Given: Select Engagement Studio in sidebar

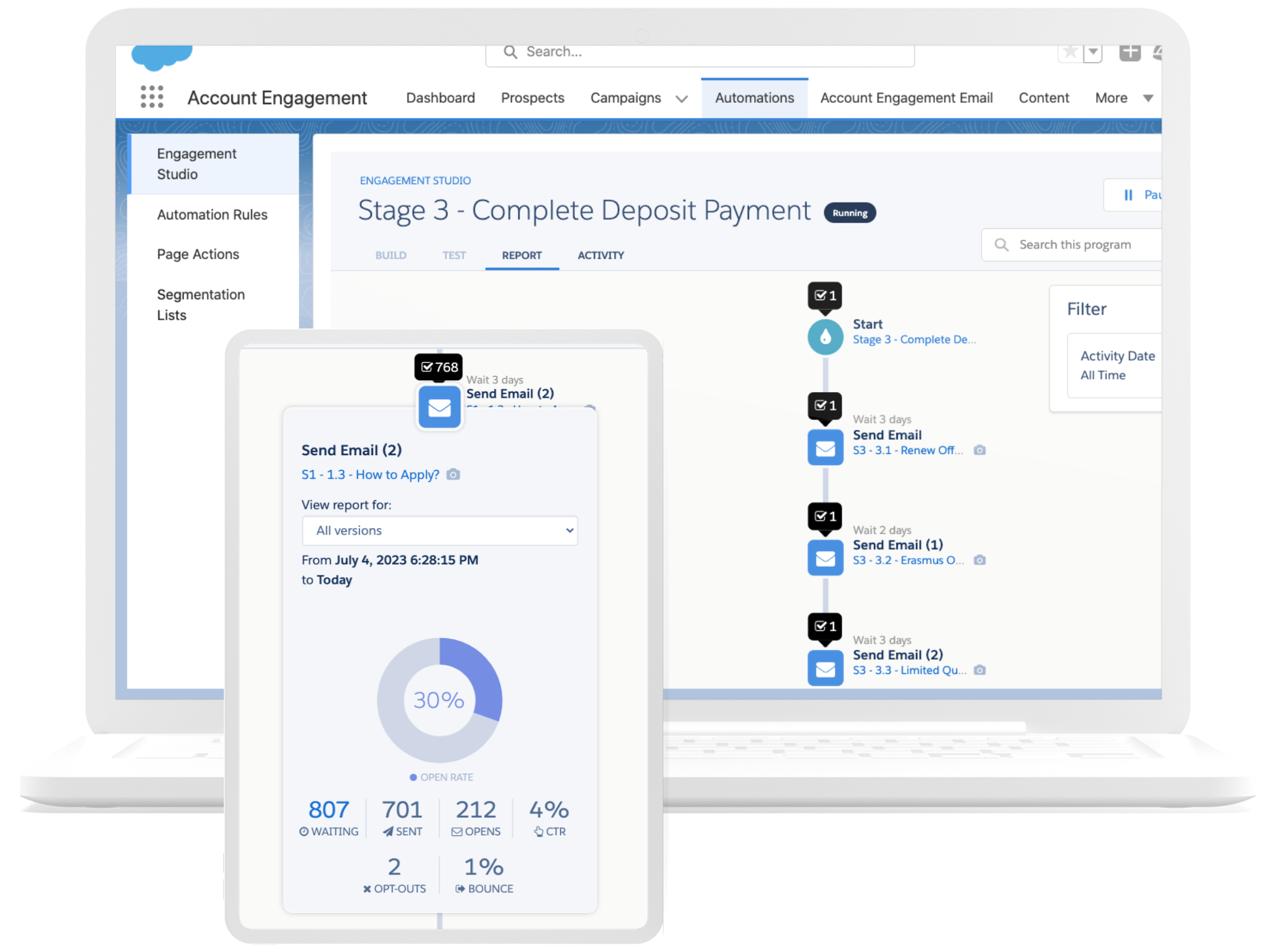Looking at the screenshot, I should 214,164.
